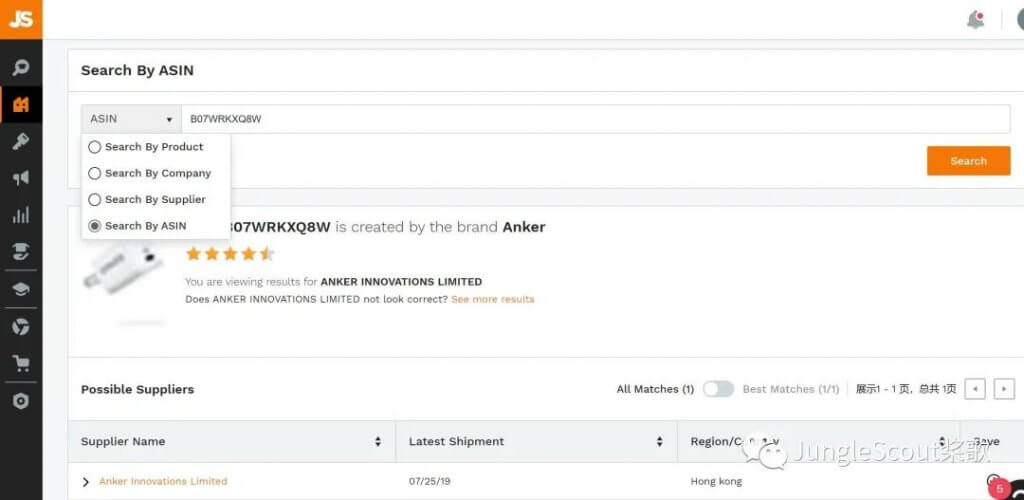This screenshot has width=1024, height=500.
Task: Open the See more results link
Action: pos(492,299)
